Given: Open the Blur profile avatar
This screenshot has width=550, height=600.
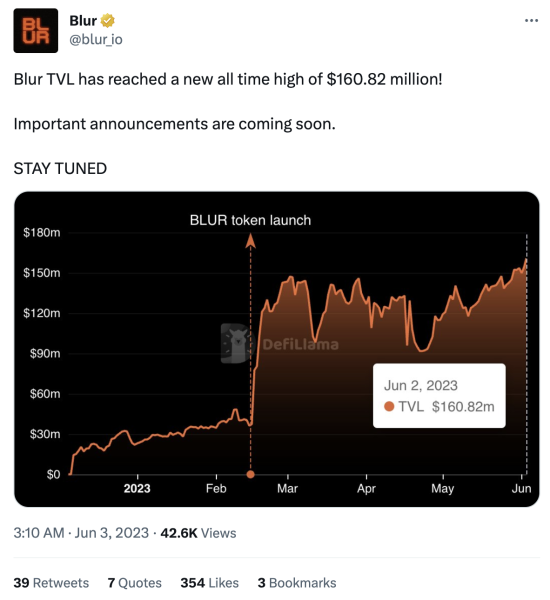Looking at the screenshot, I should pos(36,31).
